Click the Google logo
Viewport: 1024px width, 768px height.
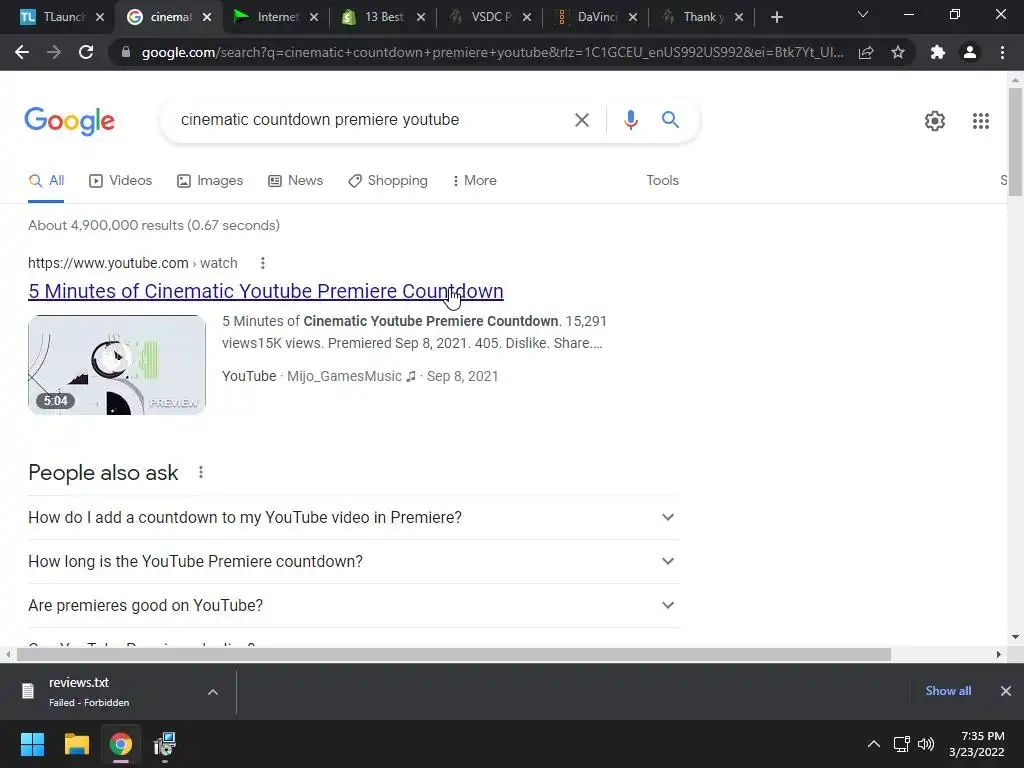tap(69, 121)
